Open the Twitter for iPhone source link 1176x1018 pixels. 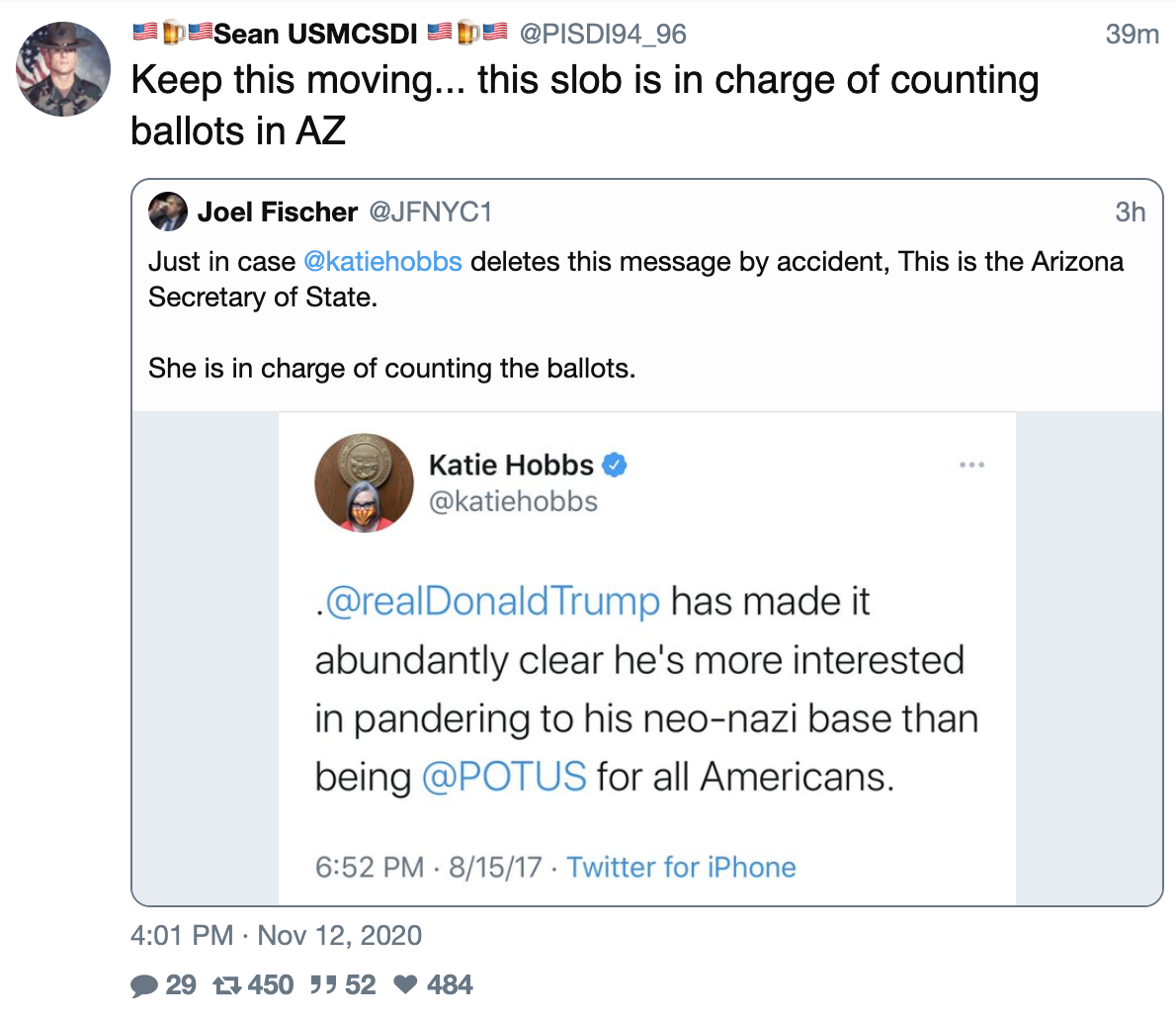681,868
